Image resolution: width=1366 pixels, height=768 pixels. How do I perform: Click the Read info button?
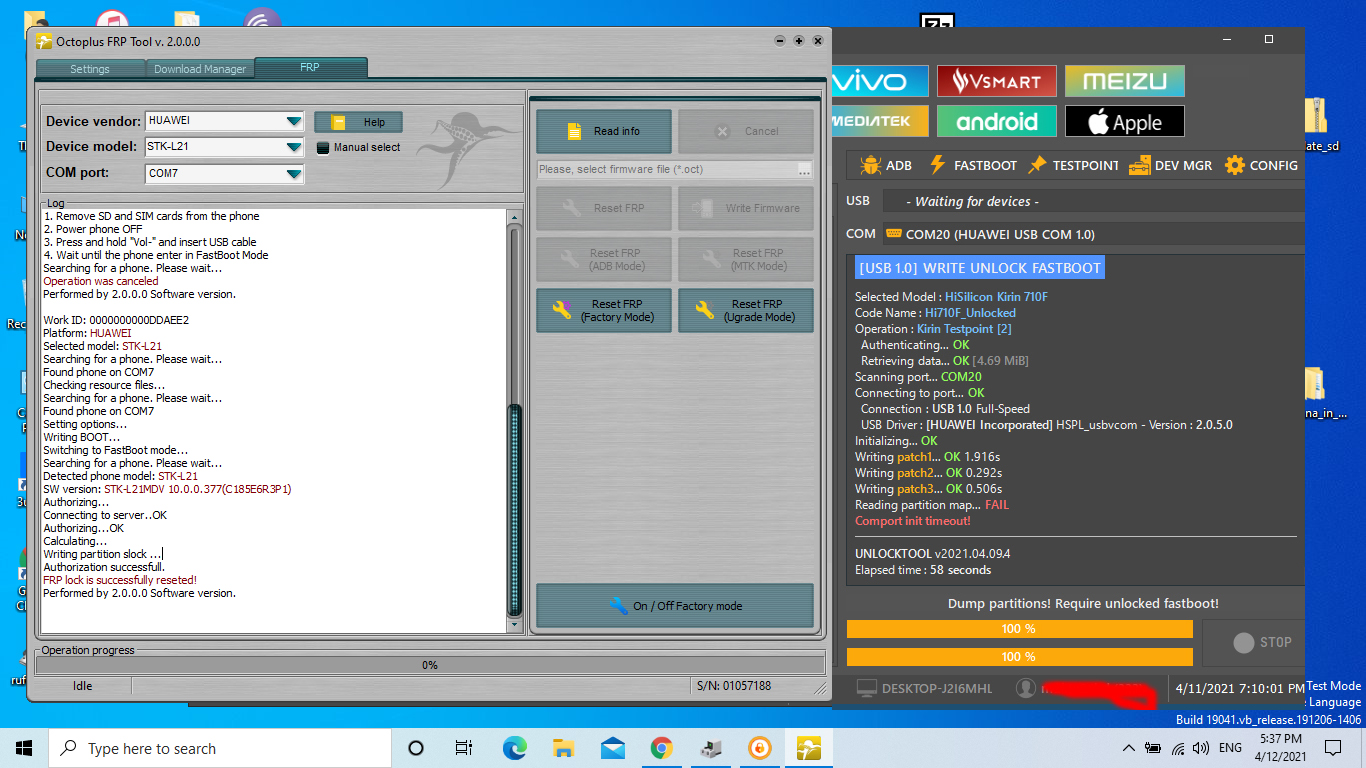tap(603, 131)
